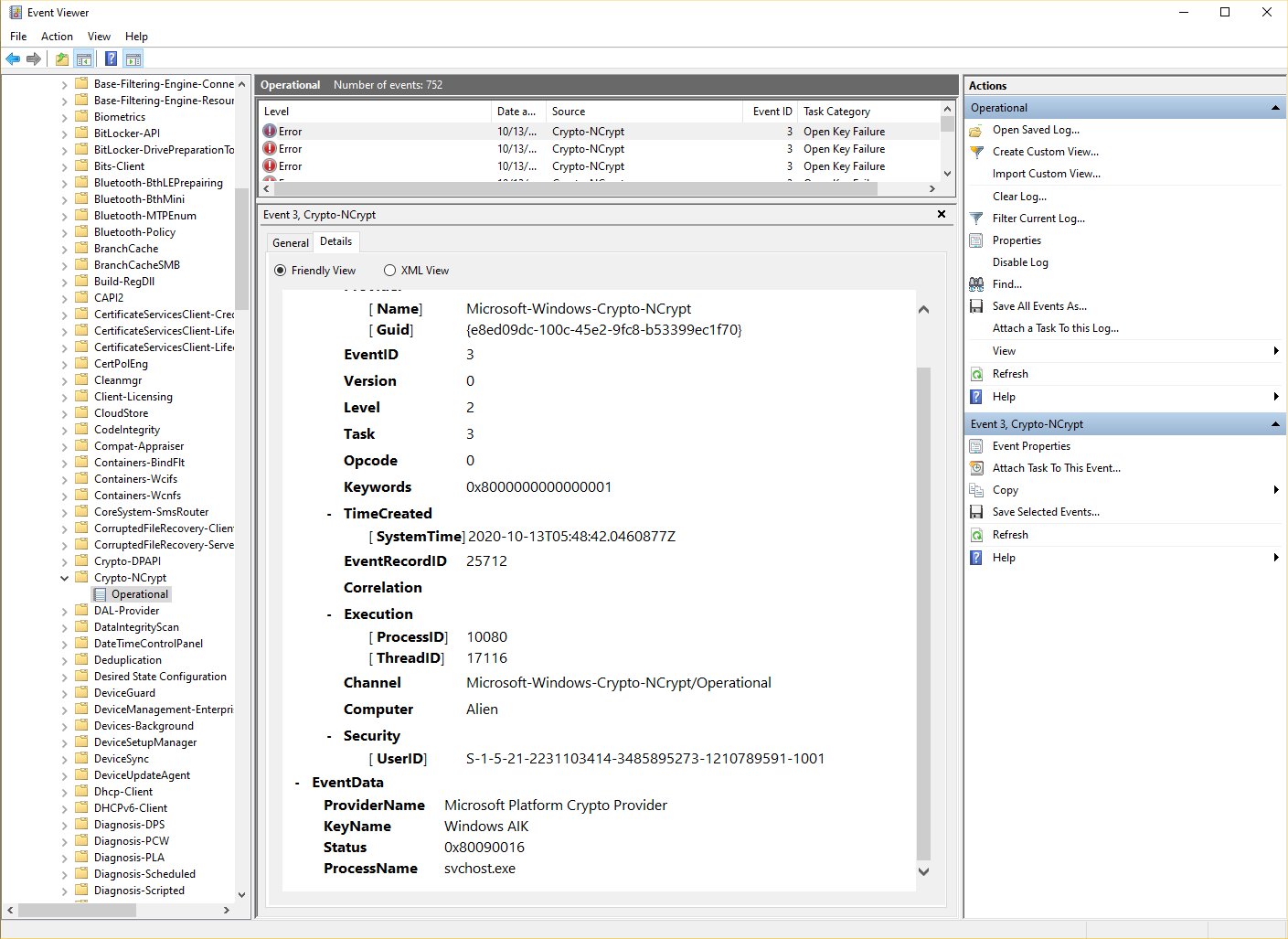Collapse the Execution section in event details
Viewport: 1288px width, 939px height.
click(x=329, y=614)
